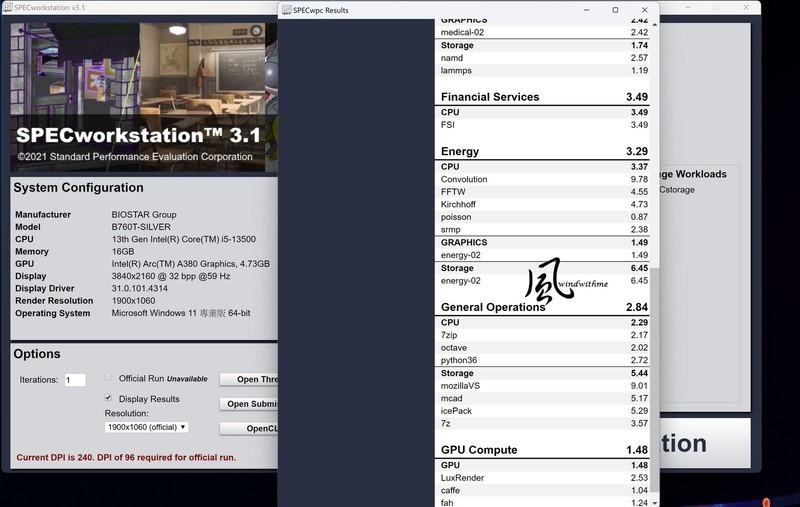Click the Energy GRAPHICS subsection row
Image resolution: width=800 pixels, height=507 pixels.
[543, 242]
